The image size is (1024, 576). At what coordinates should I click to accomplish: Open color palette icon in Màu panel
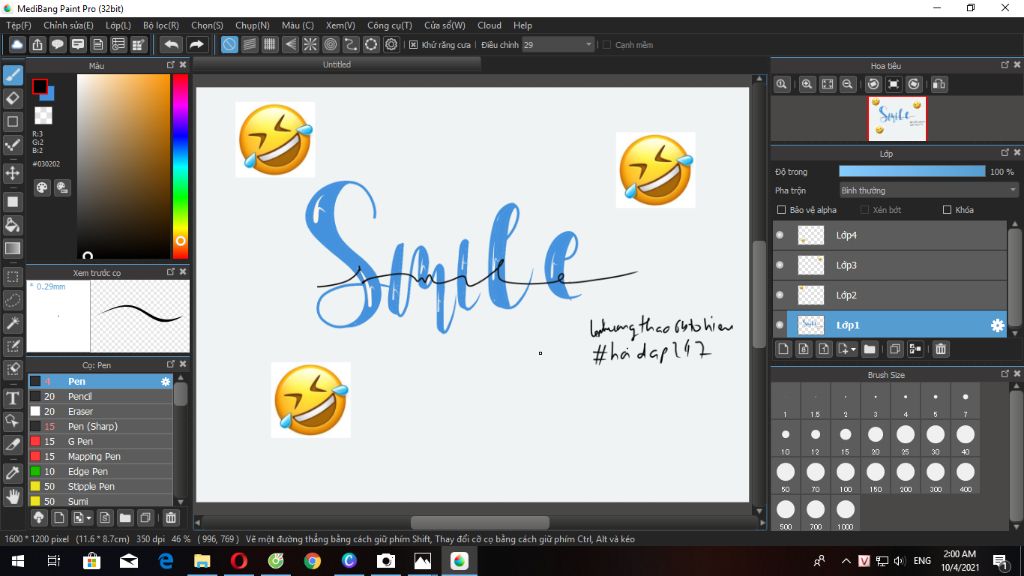(x=42, y=188)
